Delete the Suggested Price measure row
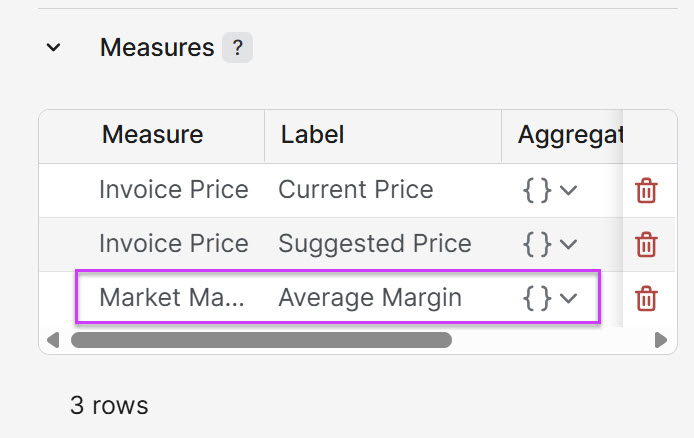Image resolution: width=694 pixels, height=438 pixels. (x=647, y=244)
